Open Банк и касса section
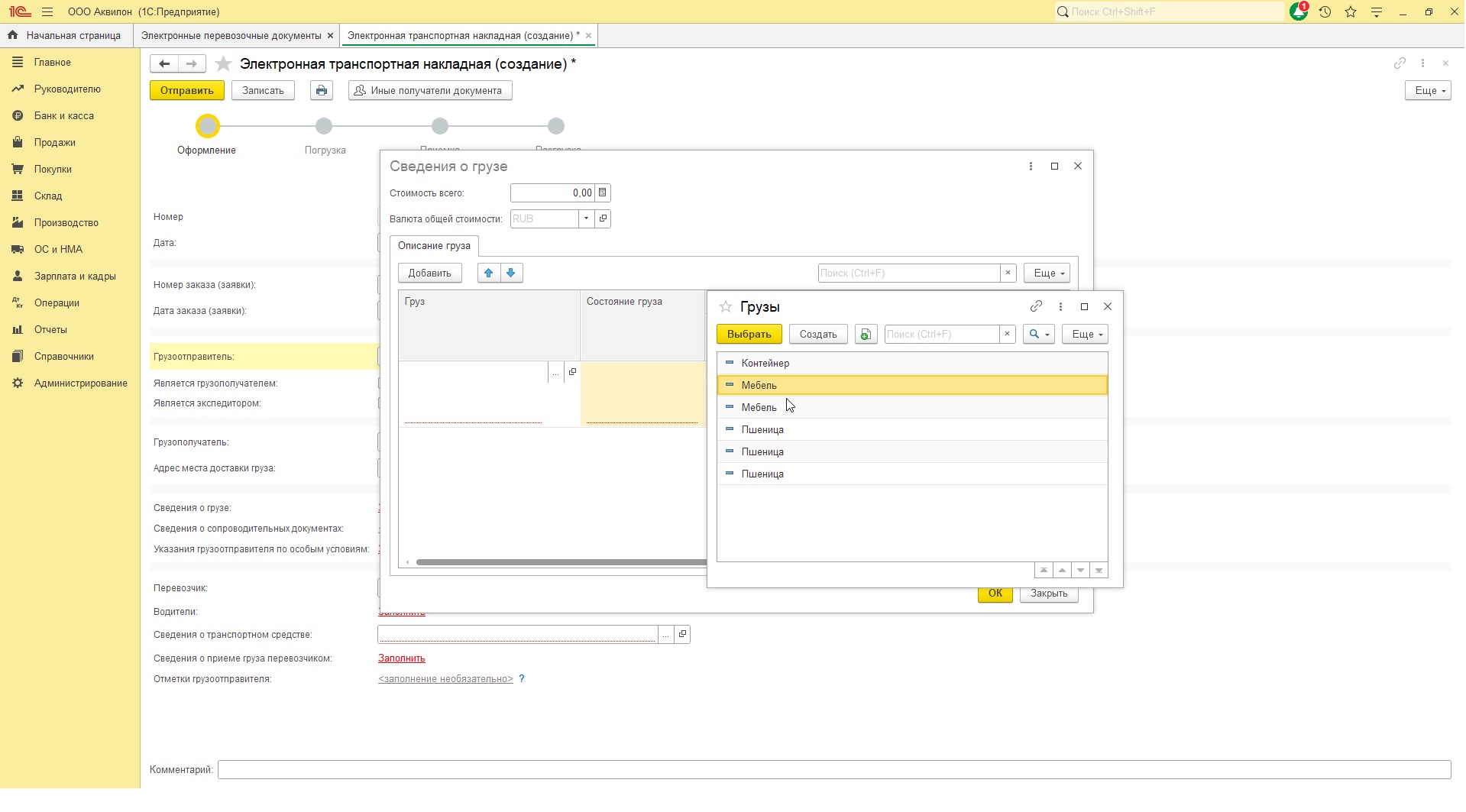Screen dimensions: 1466x812 [x=64, y=116]
